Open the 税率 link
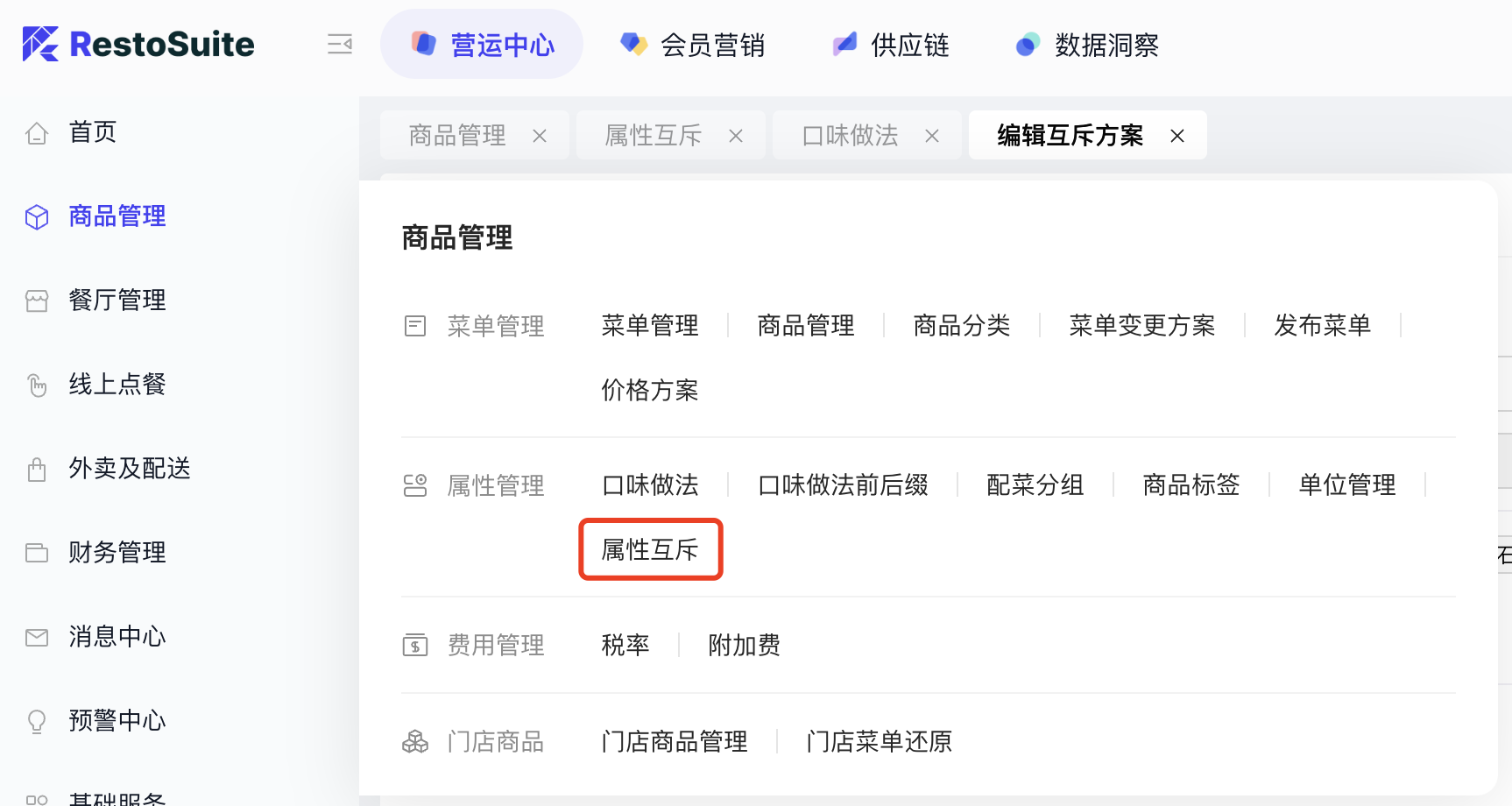This screenshot has height=806, width=1512. (x=625, y=646)
